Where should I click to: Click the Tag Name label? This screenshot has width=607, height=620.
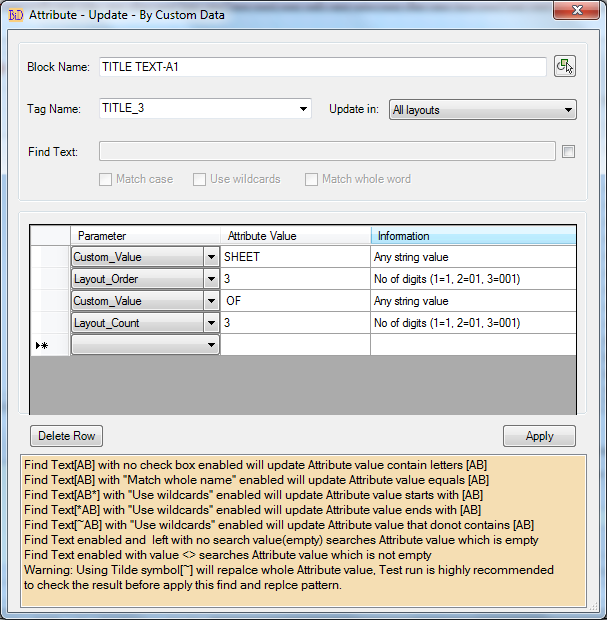(x=54, y=109)
